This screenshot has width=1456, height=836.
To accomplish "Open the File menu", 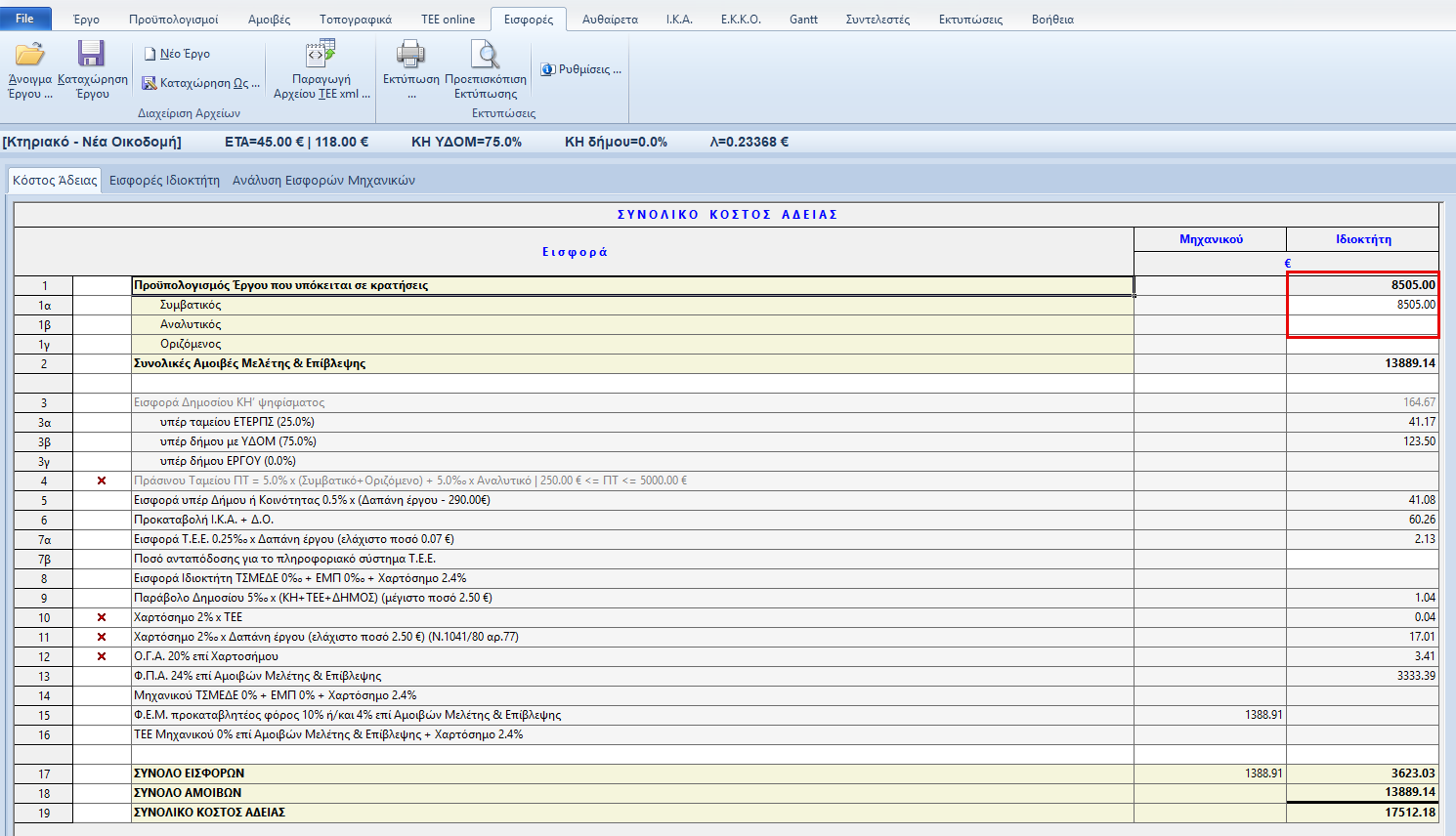I will click(25, 19).
